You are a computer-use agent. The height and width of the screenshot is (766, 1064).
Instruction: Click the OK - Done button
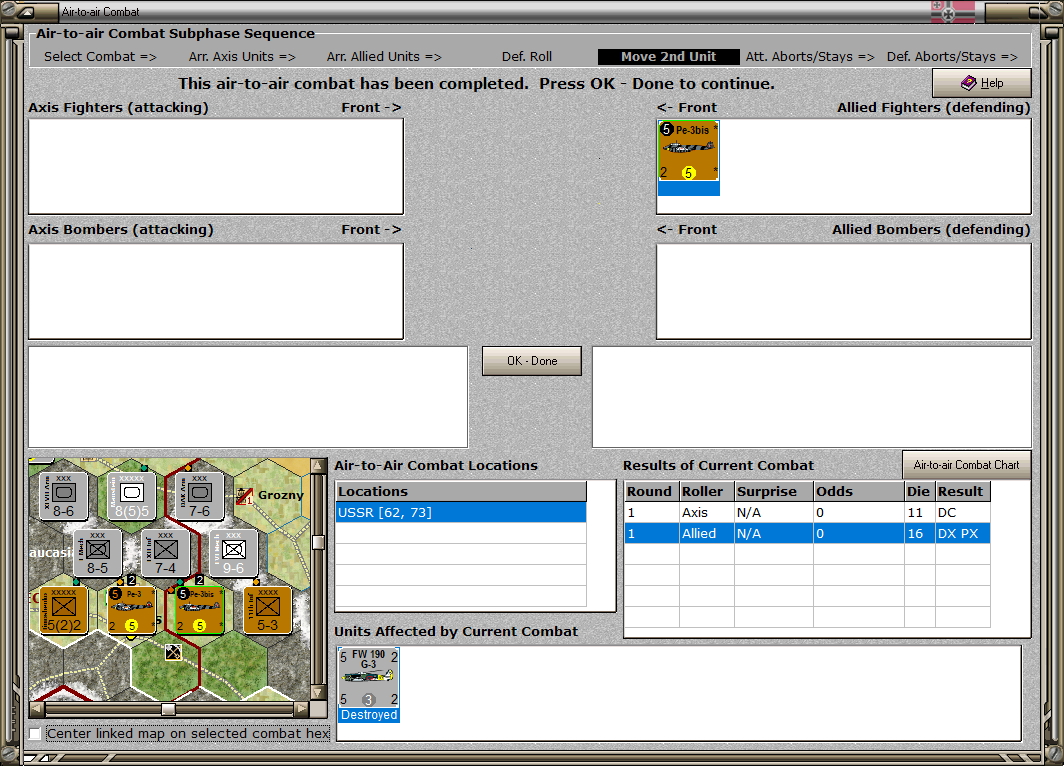click(531, 361)
